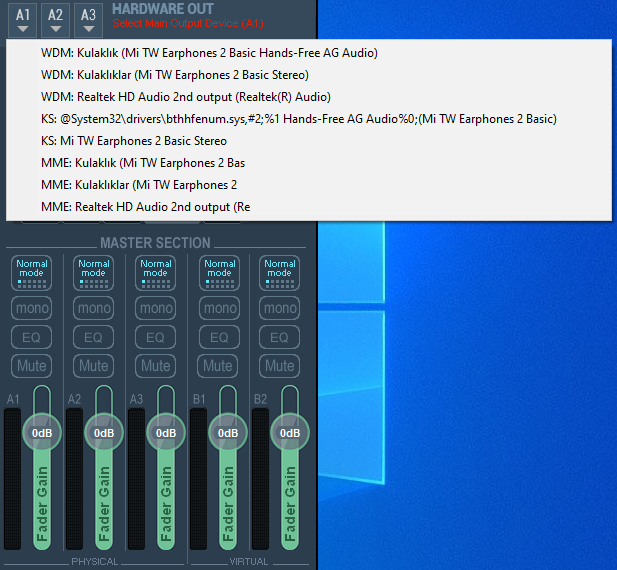The width and height of the screenshot is (617, 570).
Task: Toggle mono on bus A1
Action: (x=31, y=308)
